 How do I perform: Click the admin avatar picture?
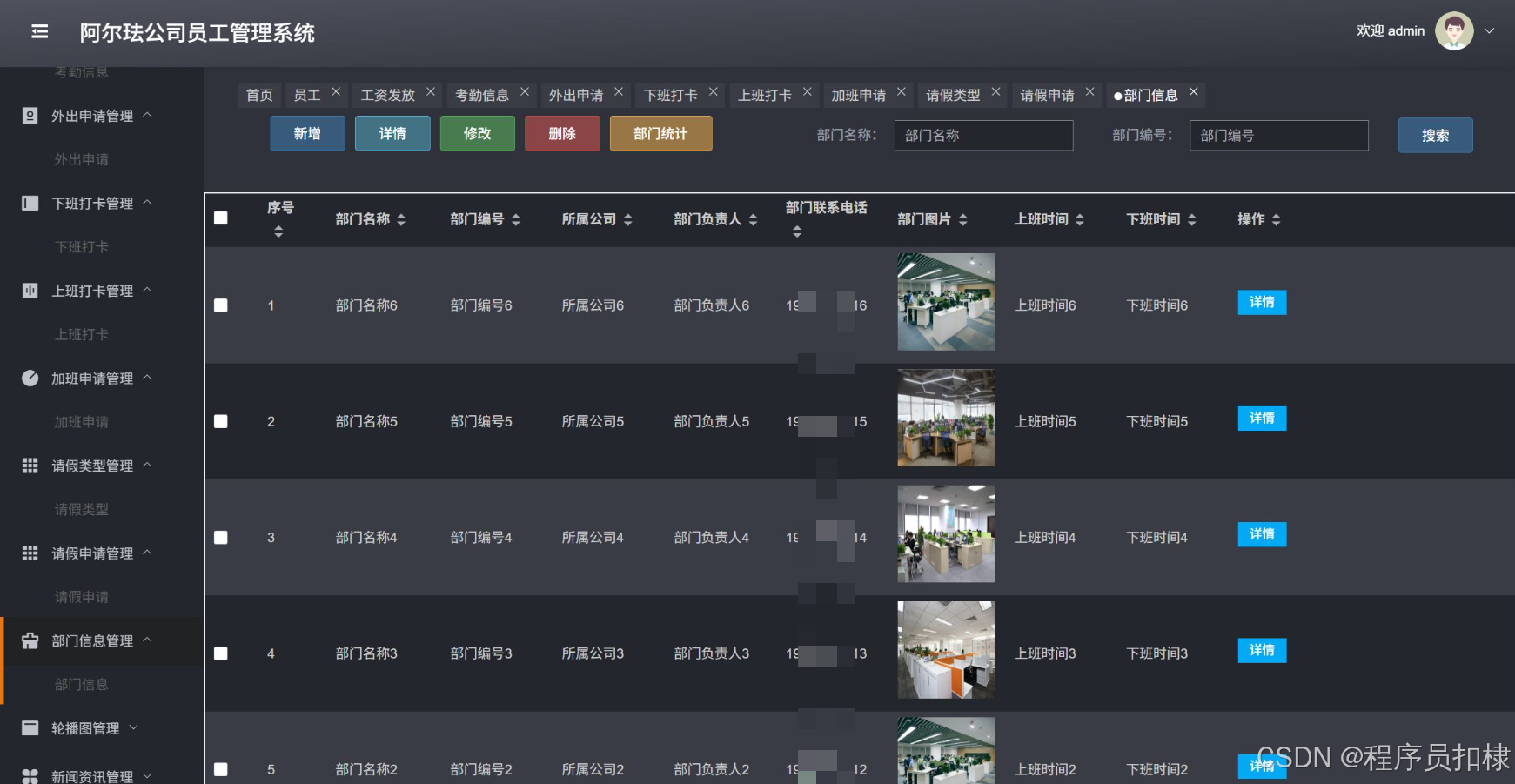[1454, 31]
